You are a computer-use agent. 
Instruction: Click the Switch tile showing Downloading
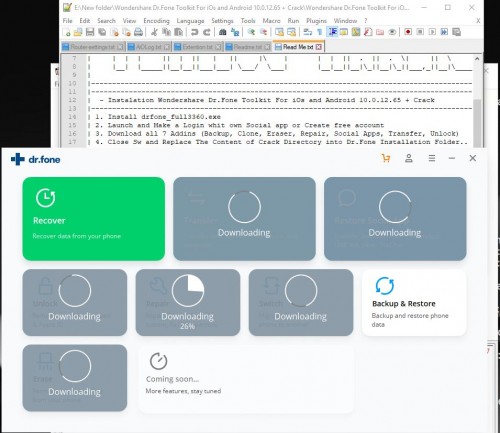coord(301,302)
